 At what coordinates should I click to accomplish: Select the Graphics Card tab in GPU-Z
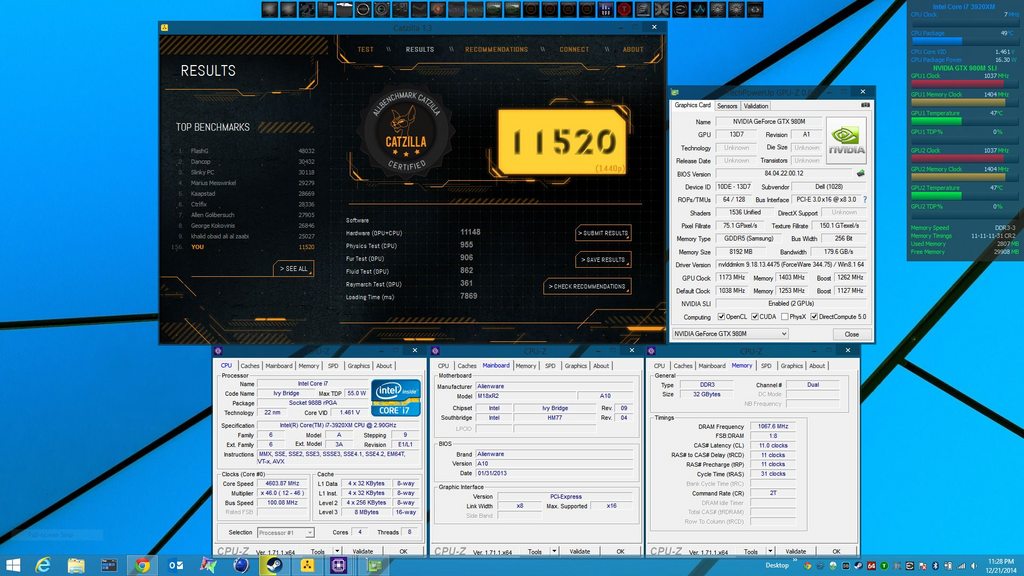[692, 105]
